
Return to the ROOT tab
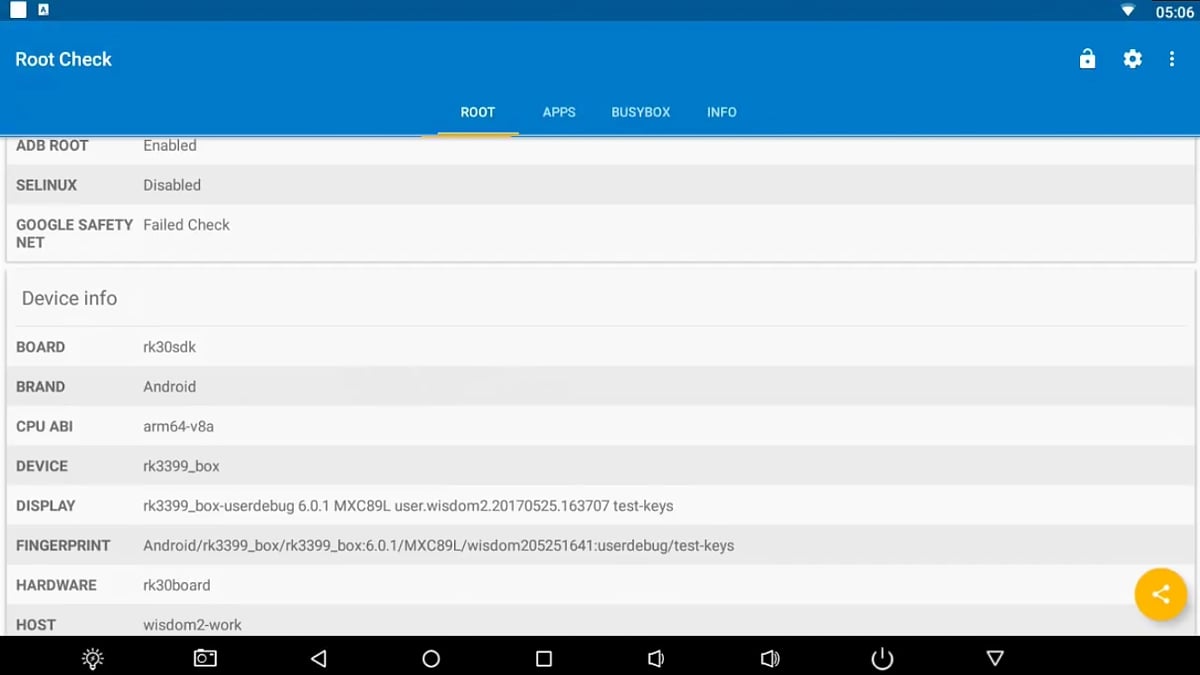[x=477, y=112]
